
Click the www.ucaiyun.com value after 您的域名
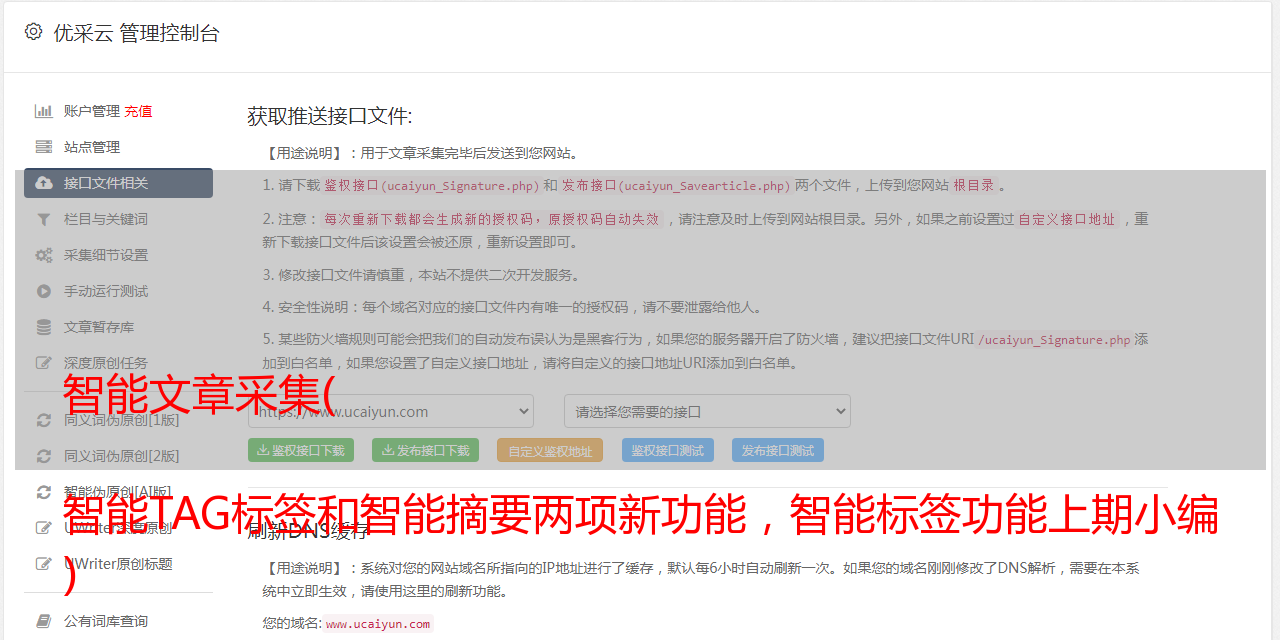(x=378, y=624)
